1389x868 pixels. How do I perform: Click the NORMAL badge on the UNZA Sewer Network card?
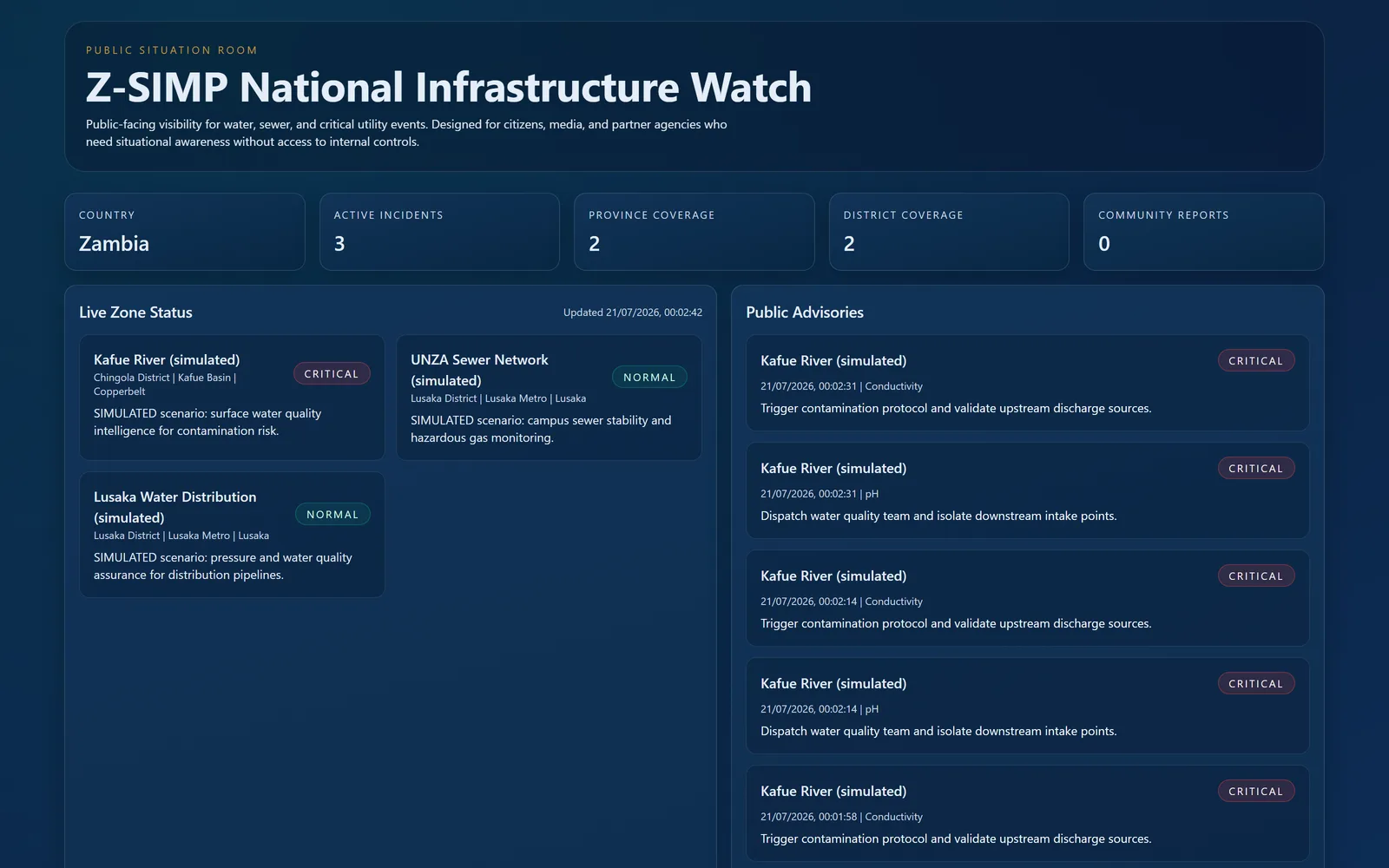[x=649, y=378]
